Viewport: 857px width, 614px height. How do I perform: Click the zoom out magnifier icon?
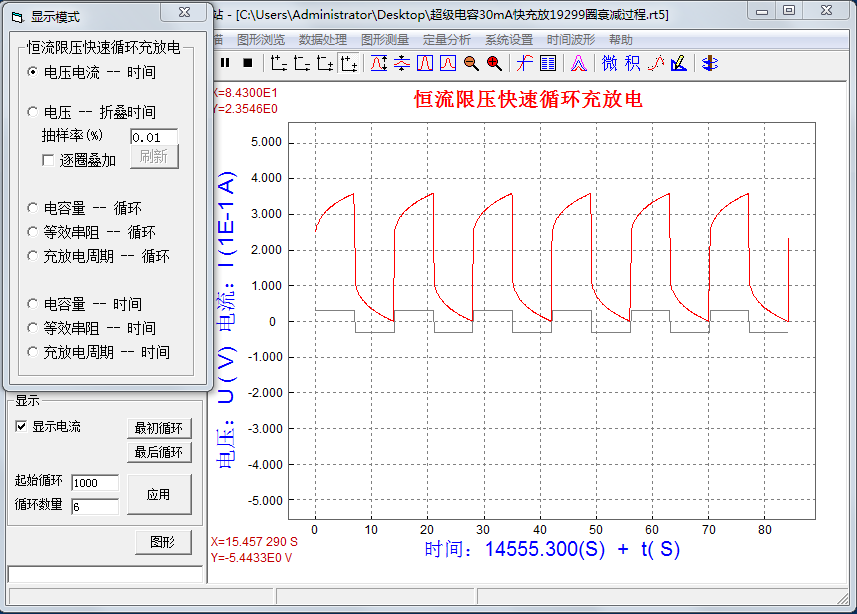tap(471, 63)
